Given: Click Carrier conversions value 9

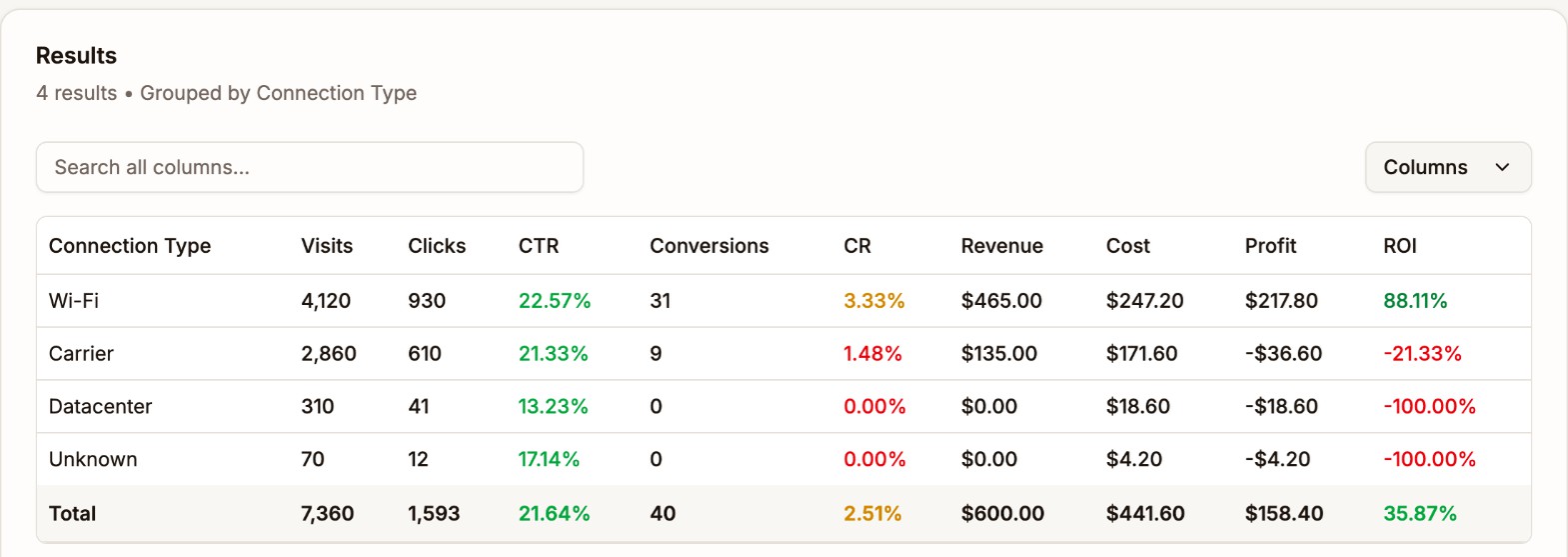Looking at the screenshot, I should point(656,354).
